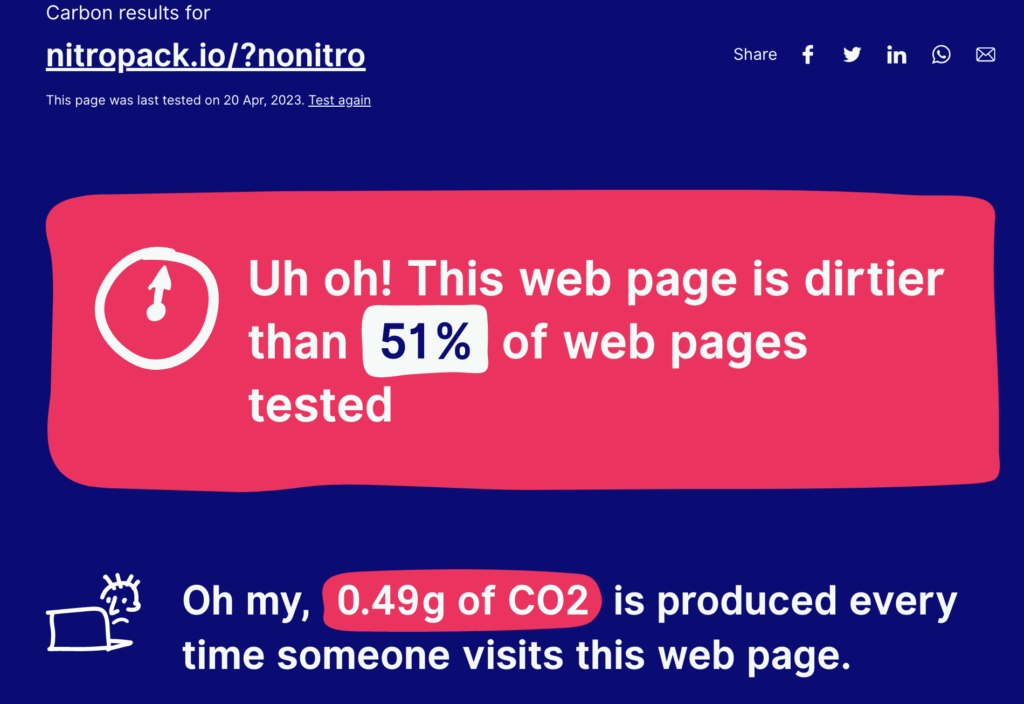The width and height of the screenshot is (1024, 704).
Task: Click the gauge dial icon in red banner
Action: tap(156, 304)
